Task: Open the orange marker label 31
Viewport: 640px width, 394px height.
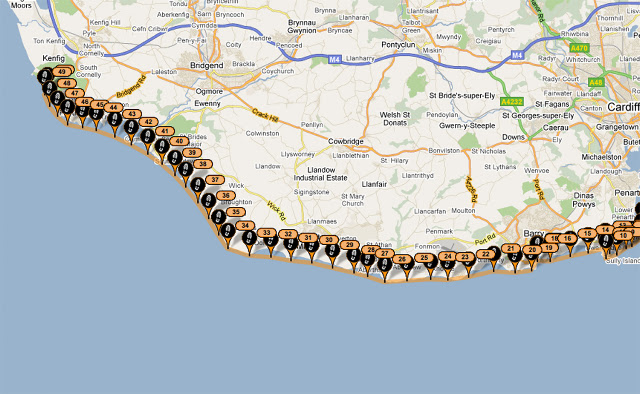Action: (308, 238)
